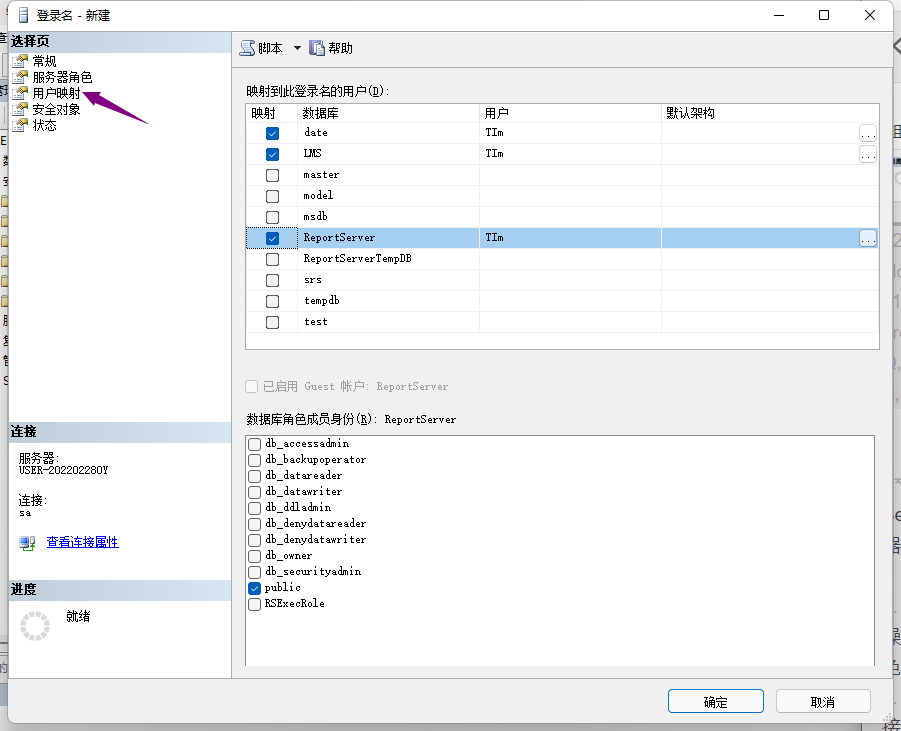Click the 确定 button
Screen dimensions: 901x731
715,702
